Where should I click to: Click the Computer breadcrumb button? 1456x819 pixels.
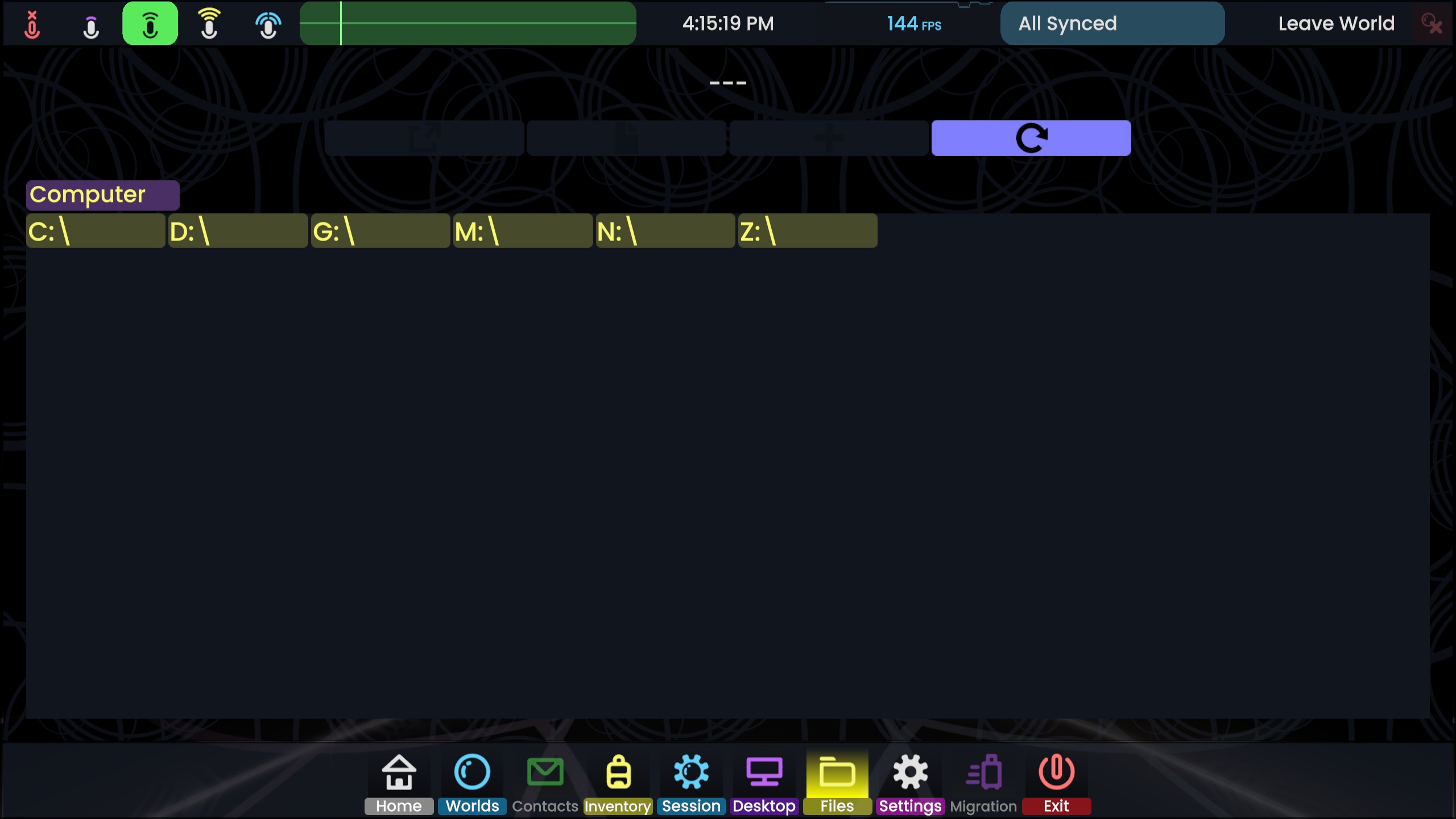pos(102,195)
